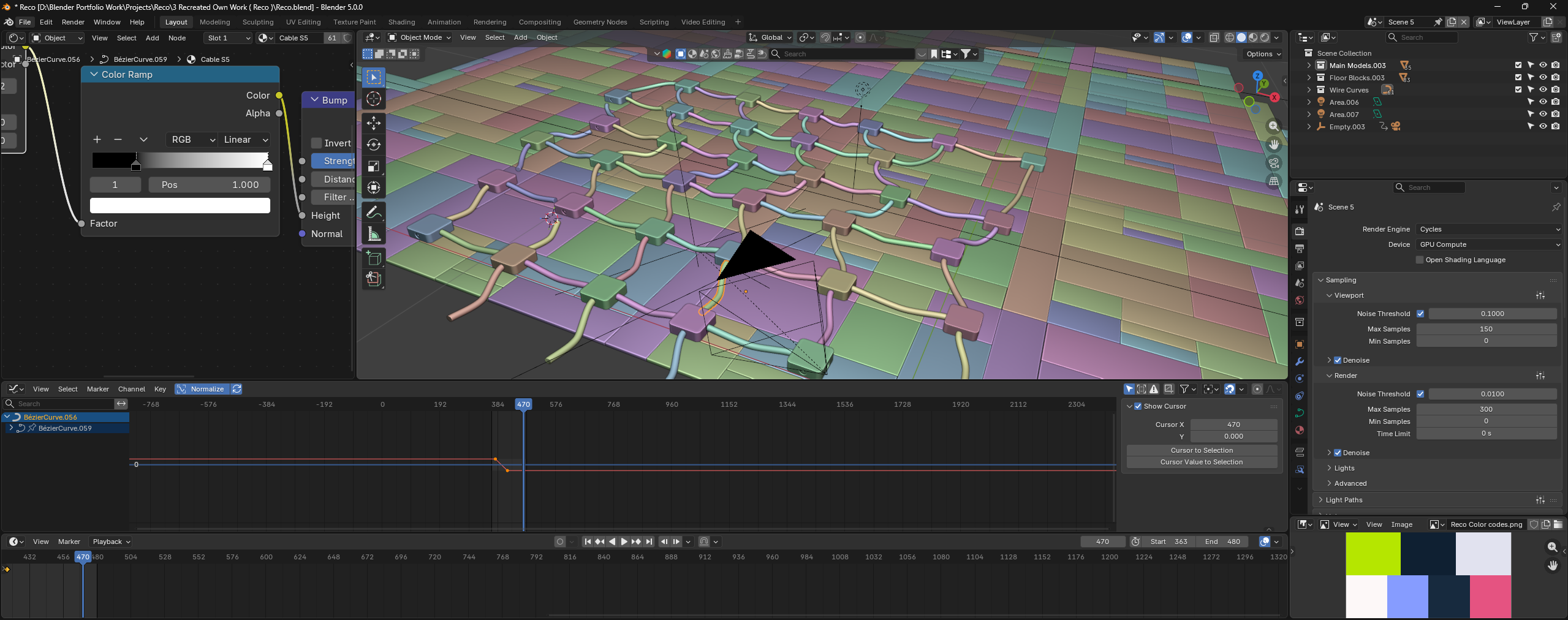This screenshot has height=620, width=1568.
Task: Select the Rotate tool in viewport toolbar
Action: point(374,145)
